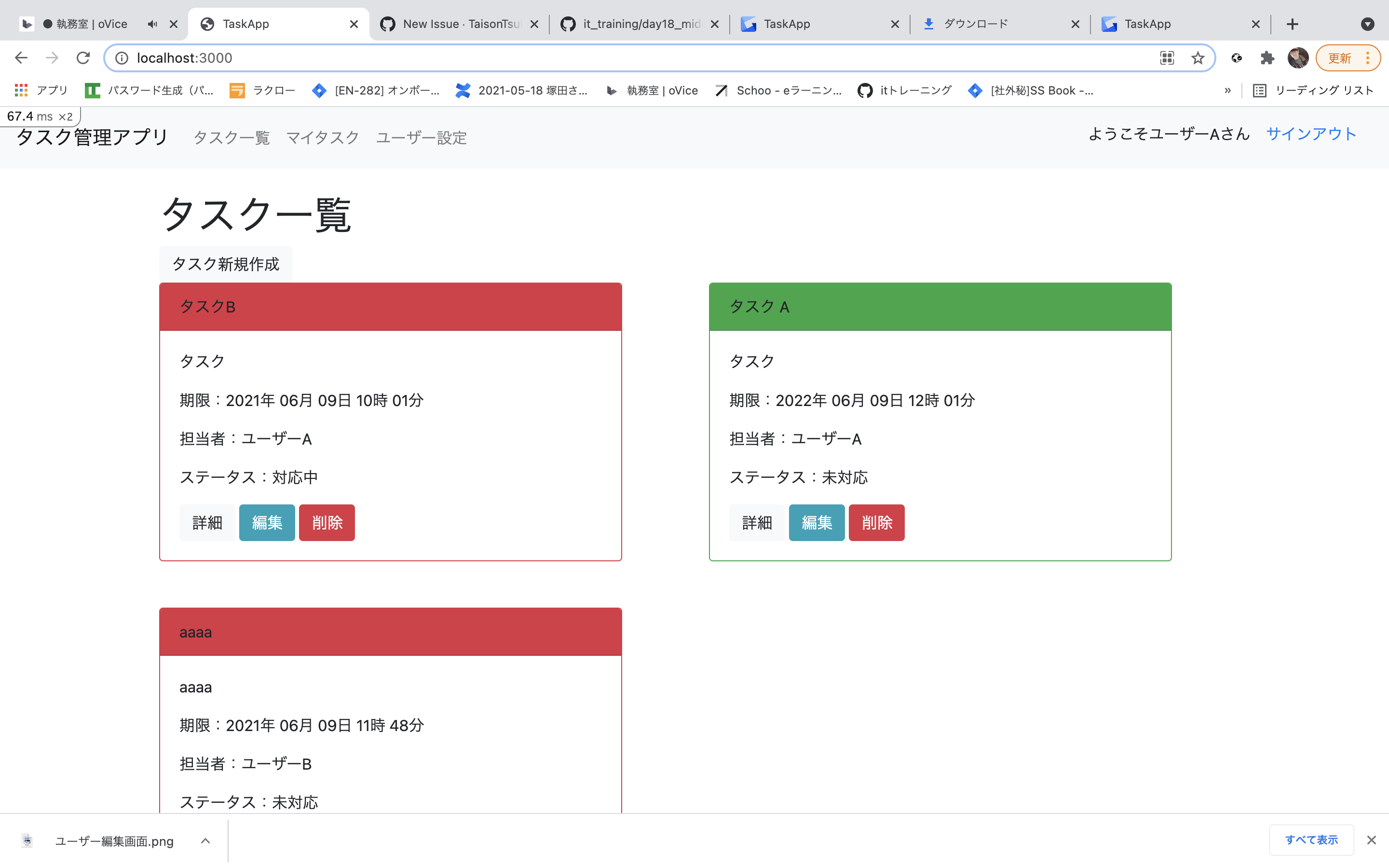Click the サインアウト link
This screenshot has height=868, width=1389.
coord(1311,134)
